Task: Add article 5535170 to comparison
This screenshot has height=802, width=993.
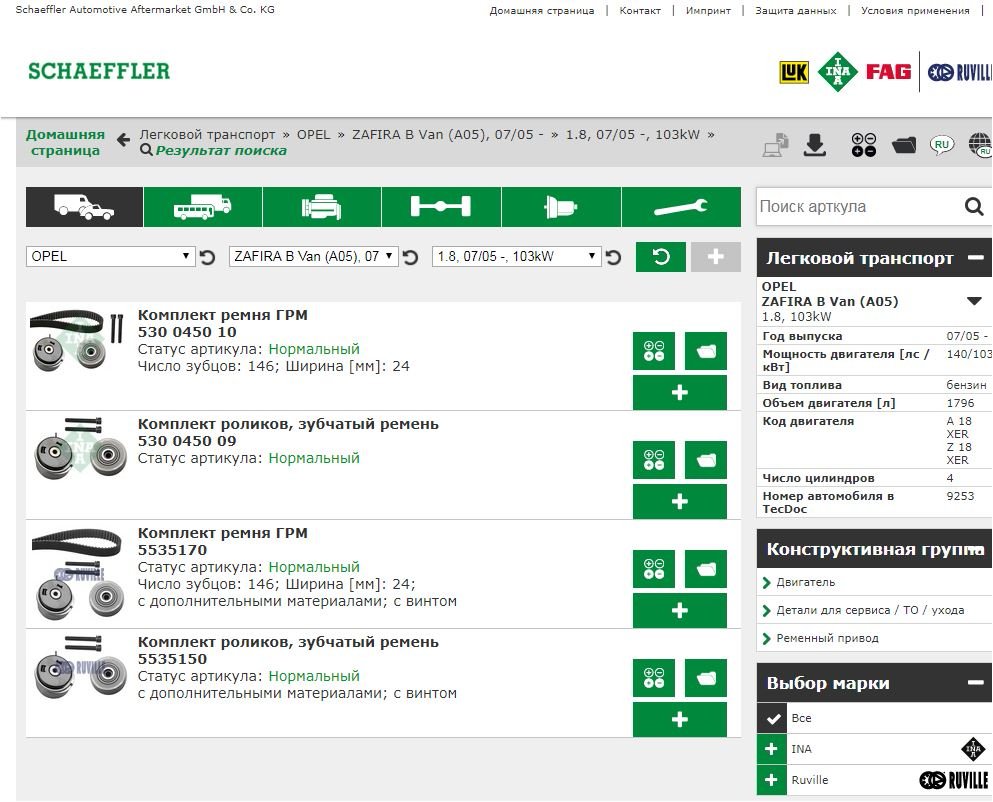Action: click(x=654, y=569)
